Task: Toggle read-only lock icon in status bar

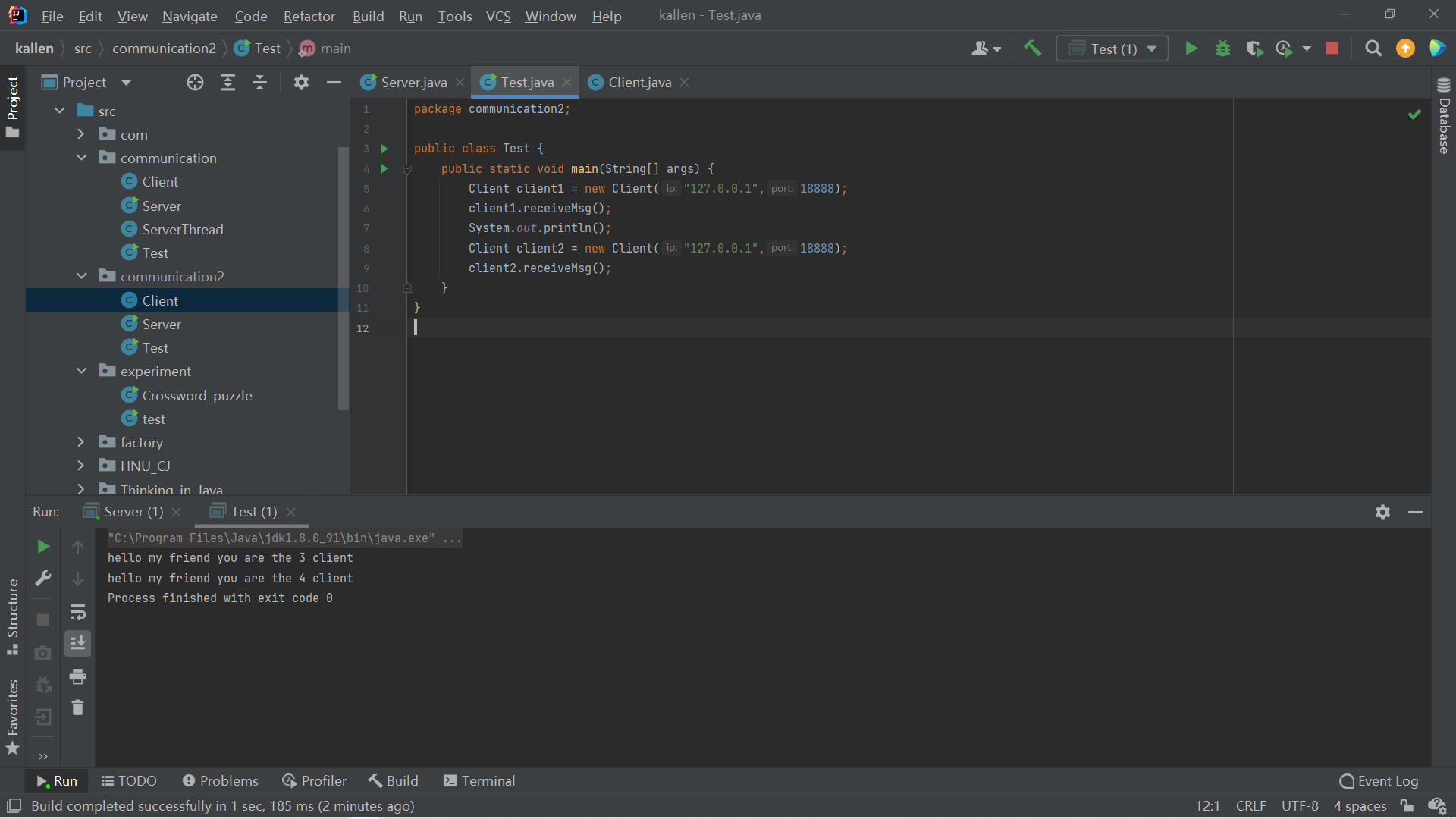Action: [1407, 806]
